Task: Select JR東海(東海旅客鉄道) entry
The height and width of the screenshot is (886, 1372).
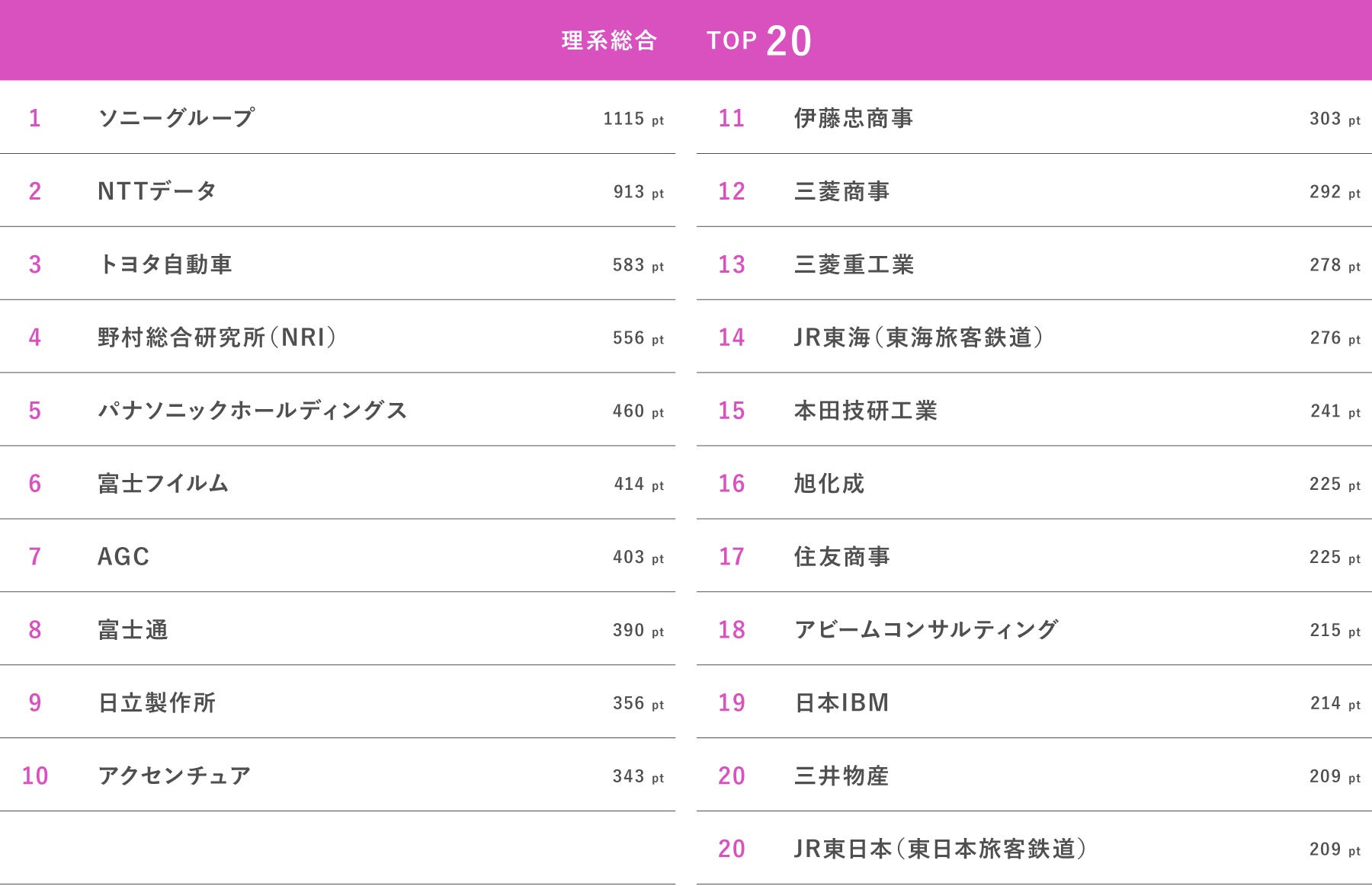Action: [918, 337]
